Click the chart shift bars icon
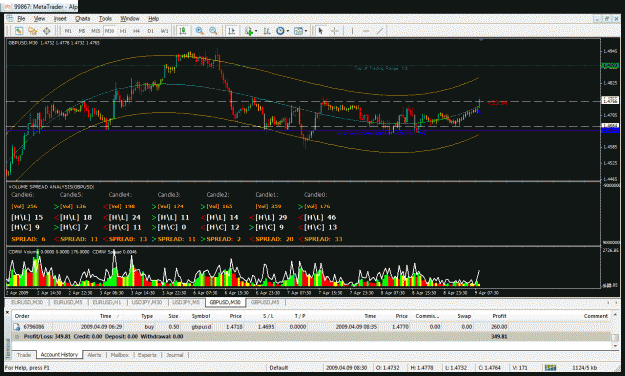The image size is (625, 376). 267,31
